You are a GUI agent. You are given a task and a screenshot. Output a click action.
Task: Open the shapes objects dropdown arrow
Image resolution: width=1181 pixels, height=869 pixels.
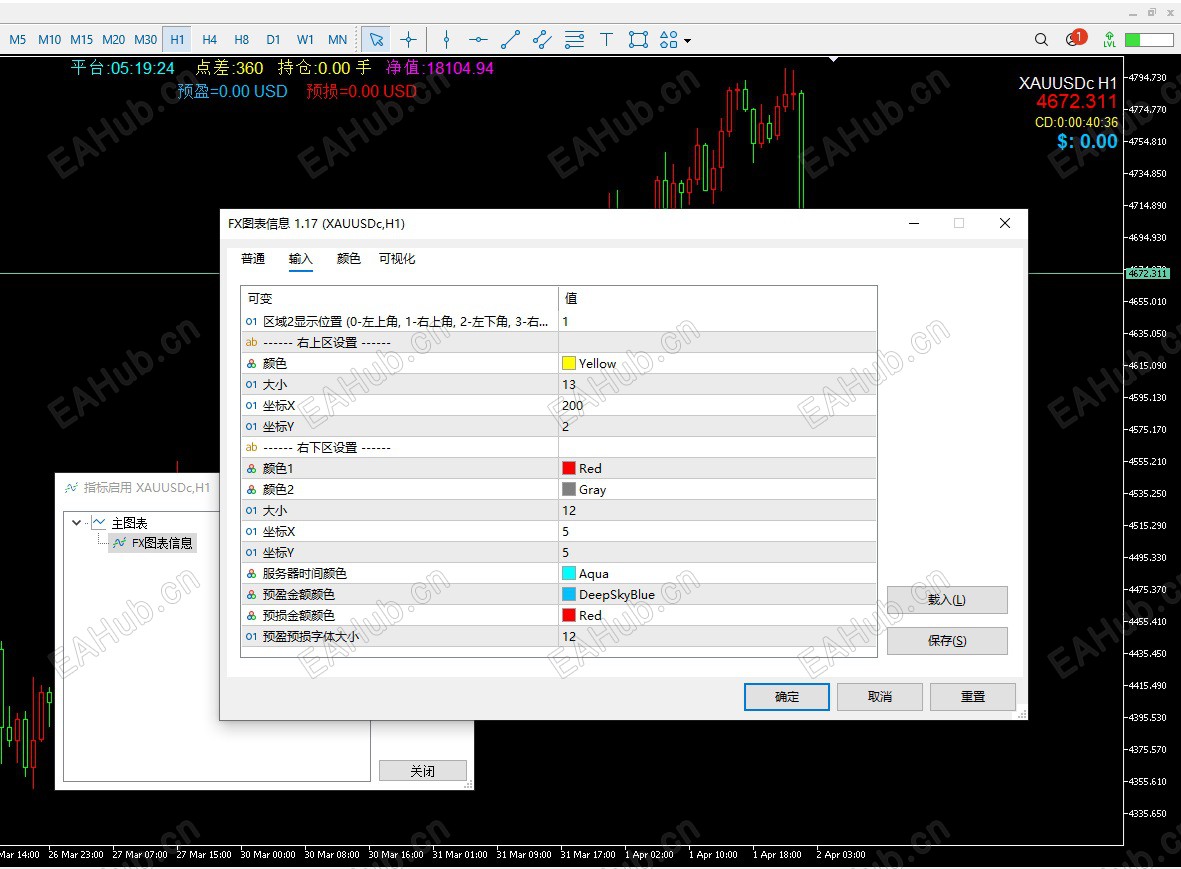coord(688,41)
